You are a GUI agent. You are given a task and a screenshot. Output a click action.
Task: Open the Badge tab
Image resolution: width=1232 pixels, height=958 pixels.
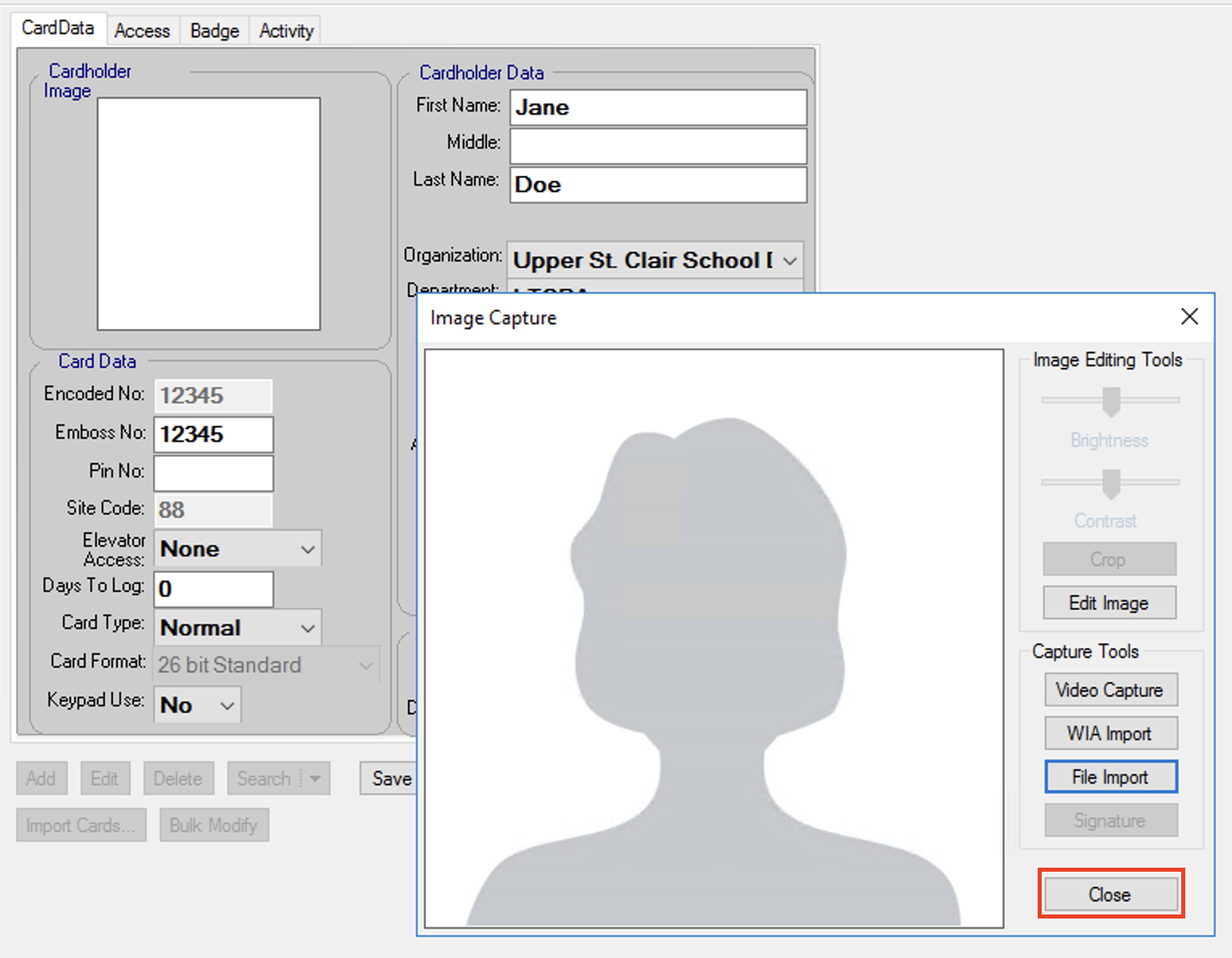214,31
